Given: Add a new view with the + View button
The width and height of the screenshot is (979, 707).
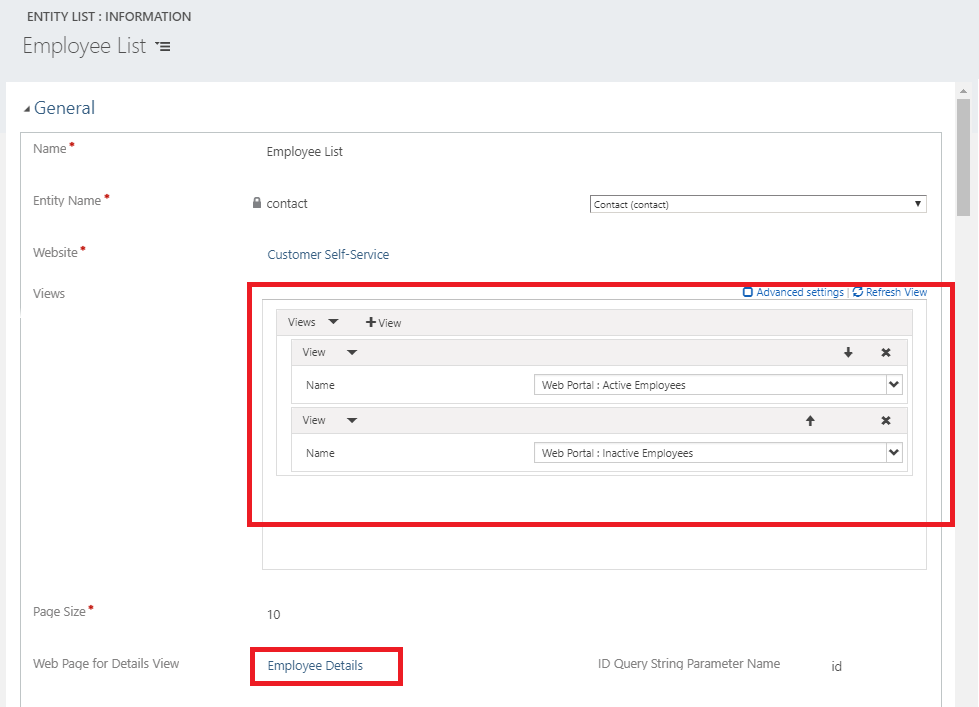Looking at the screenshot, I should coord(383,322).
